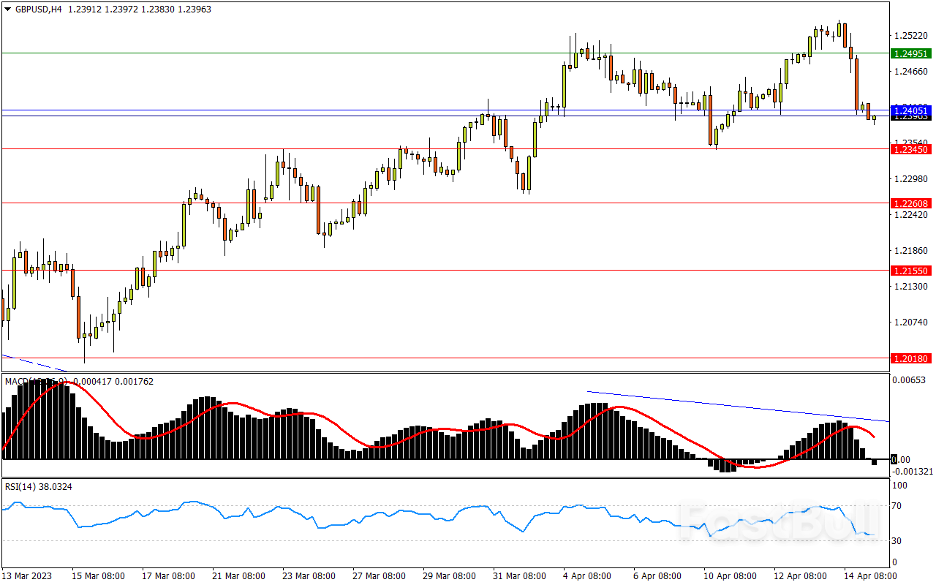Select the 1.20740 price axis value
Image resolution: width=936 pixels, height=586 pixels.
pyautogui.click(x=910, y=322)
